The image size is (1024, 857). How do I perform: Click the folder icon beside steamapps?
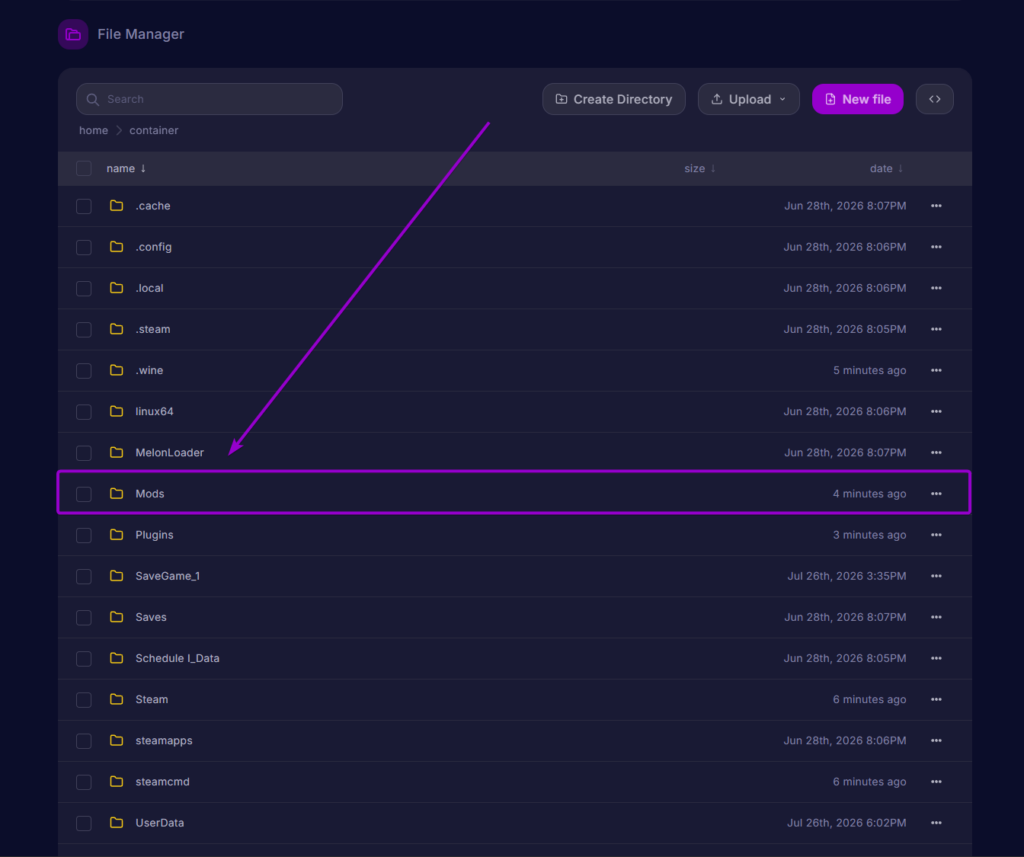point(116,740)
